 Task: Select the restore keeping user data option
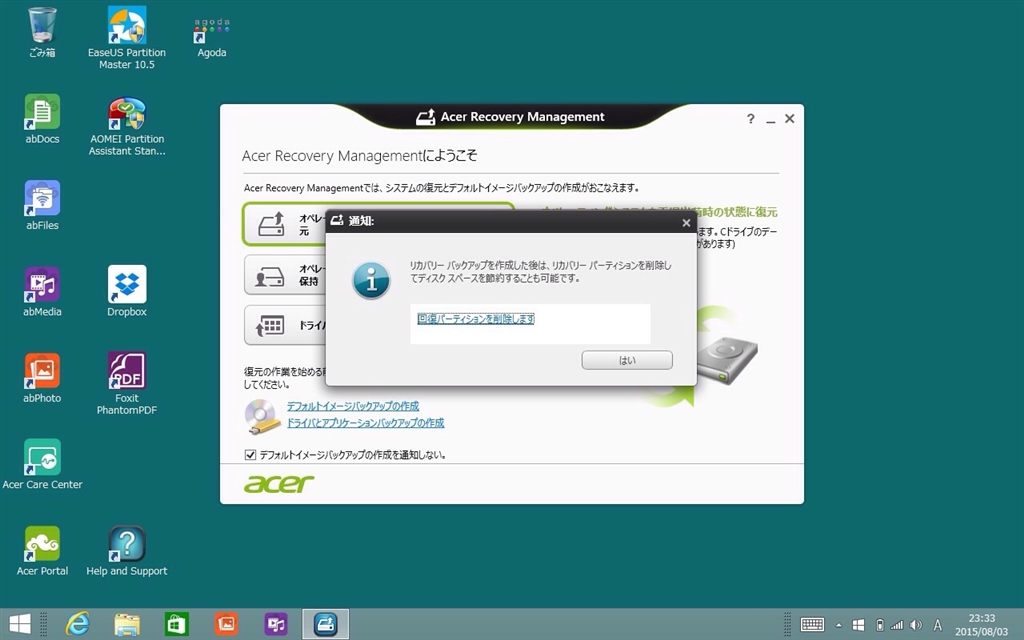[285, 275]
